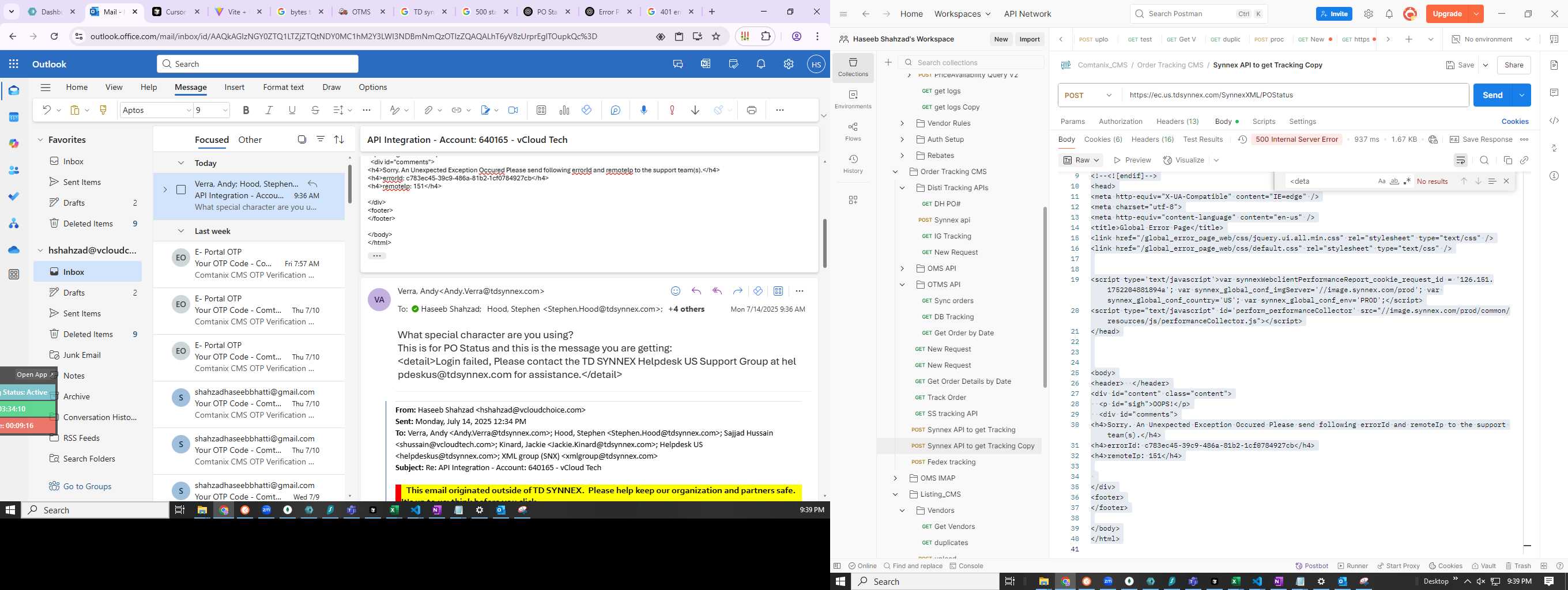This screenshot has height=590, width=1568.
Task: Mark message as low importance
Action: [x=695, y=110]
